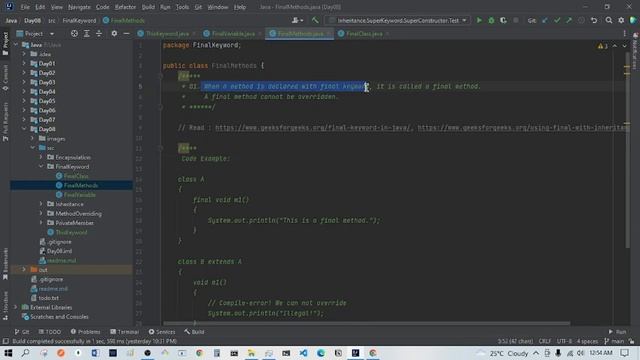The width and height of the screenshot is (640, 360).
Task: Expand the out folder
Action: pos(24,270)
